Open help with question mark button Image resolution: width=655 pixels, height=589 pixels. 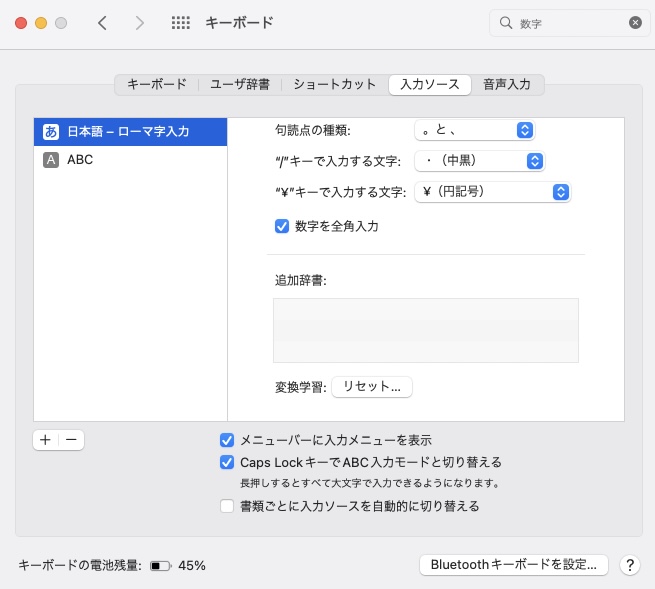(x=629, y=565)
